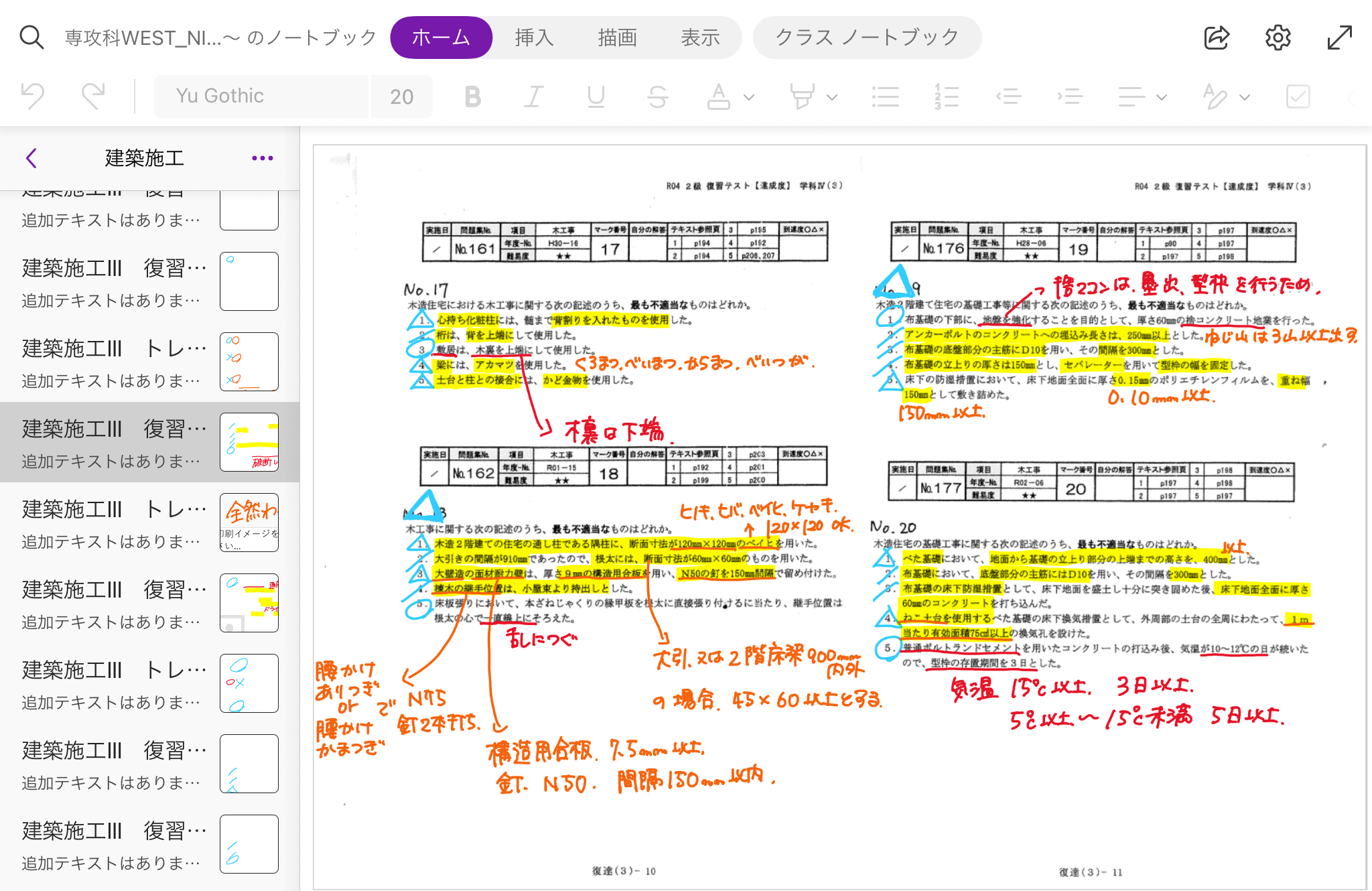
Task: Click the redo arrow
Action: (x=93, y=96)
